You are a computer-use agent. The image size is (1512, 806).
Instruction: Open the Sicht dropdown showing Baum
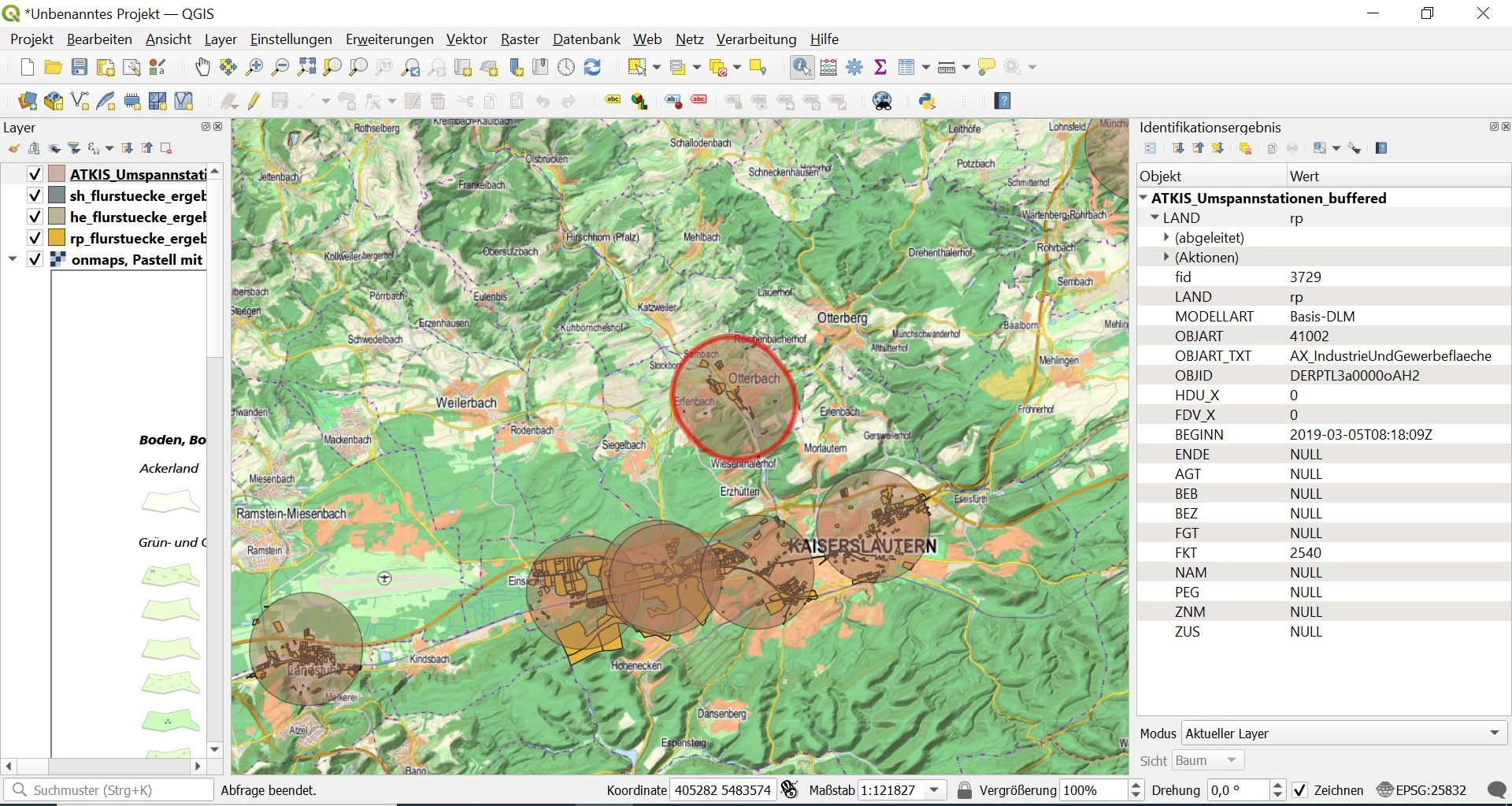click(x=1207, y=760)
